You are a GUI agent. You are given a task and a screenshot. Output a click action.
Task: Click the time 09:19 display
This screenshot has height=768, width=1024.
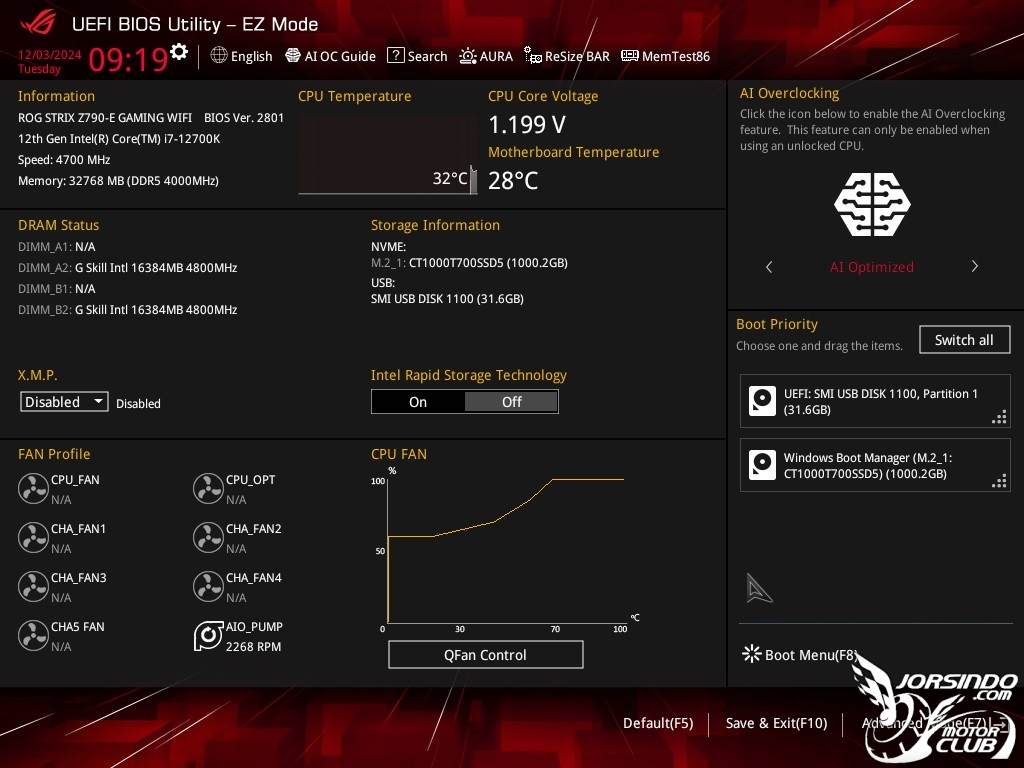point(128,59)
